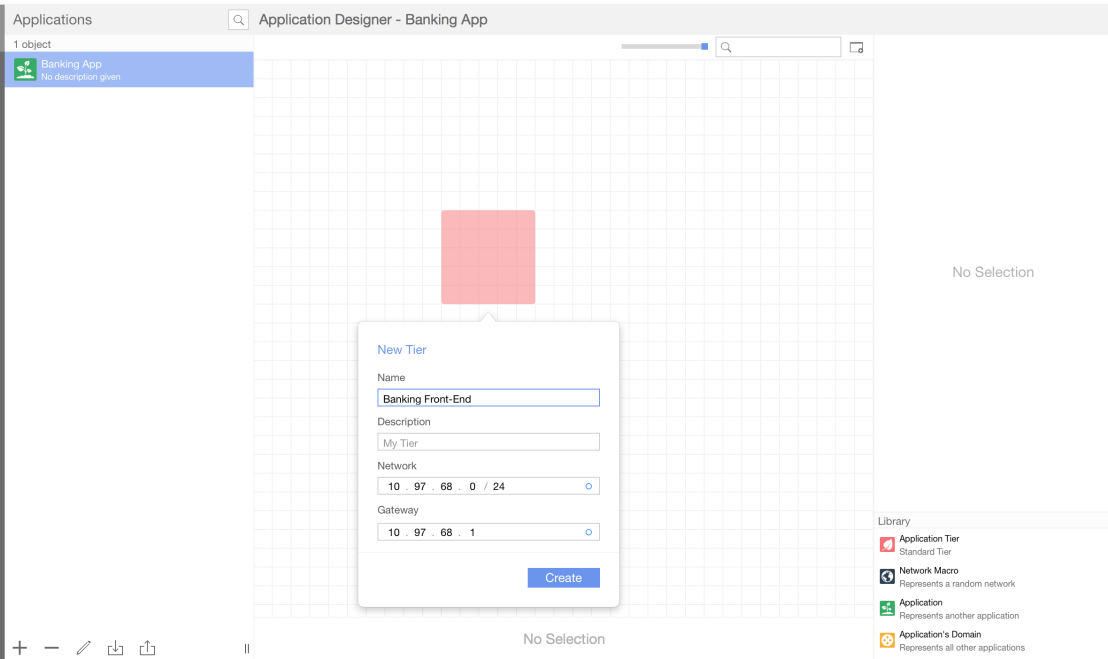Click the add application plus icon

[20, 648]
